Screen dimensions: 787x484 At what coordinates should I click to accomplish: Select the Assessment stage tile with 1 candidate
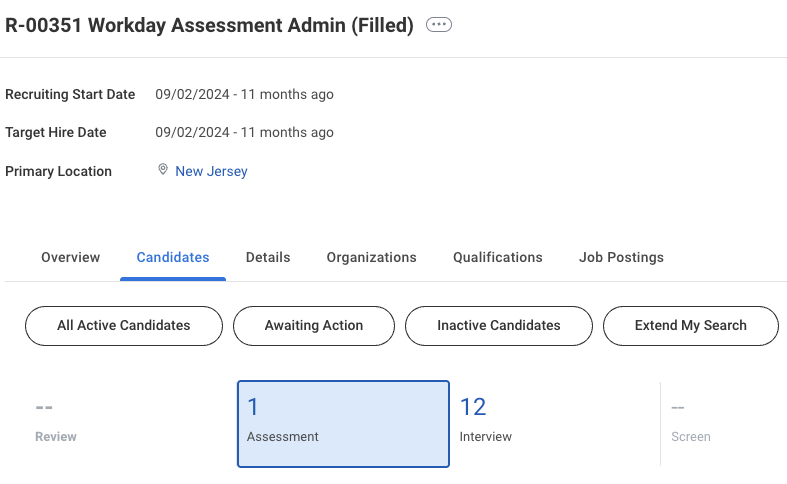(x=343, y=424)
